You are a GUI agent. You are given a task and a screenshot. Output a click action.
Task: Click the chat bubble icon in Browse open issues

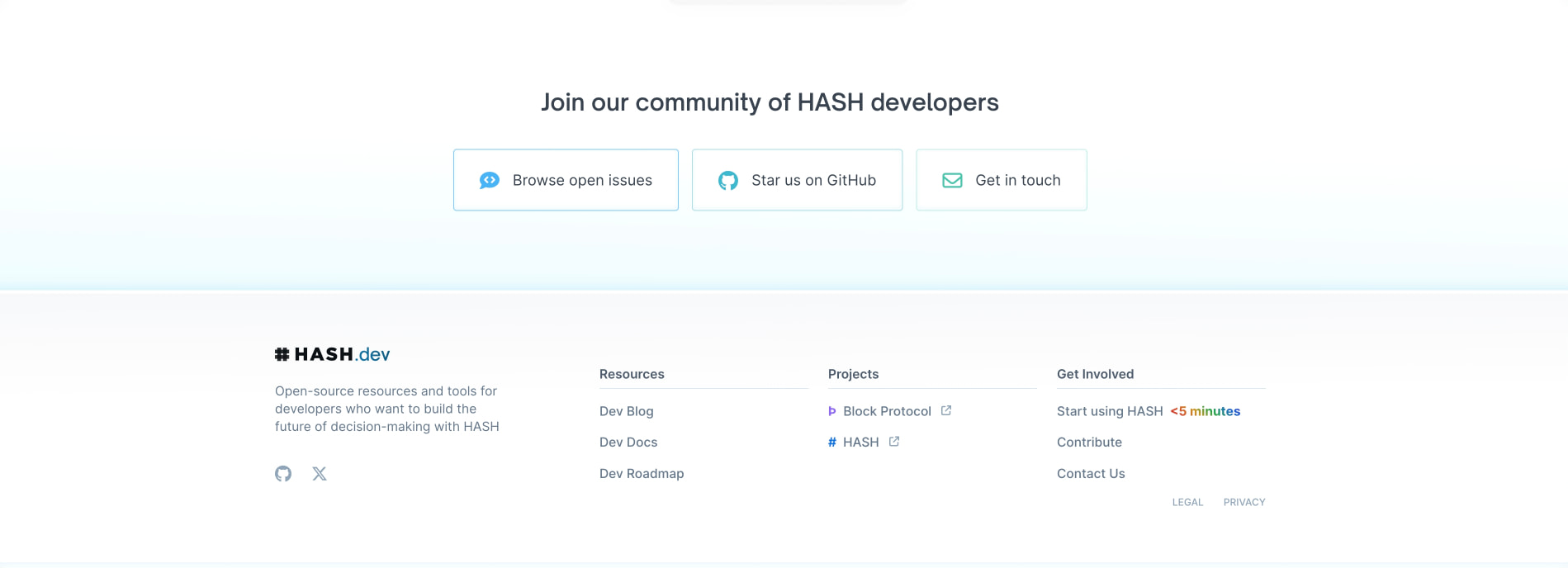coord(490,180)
